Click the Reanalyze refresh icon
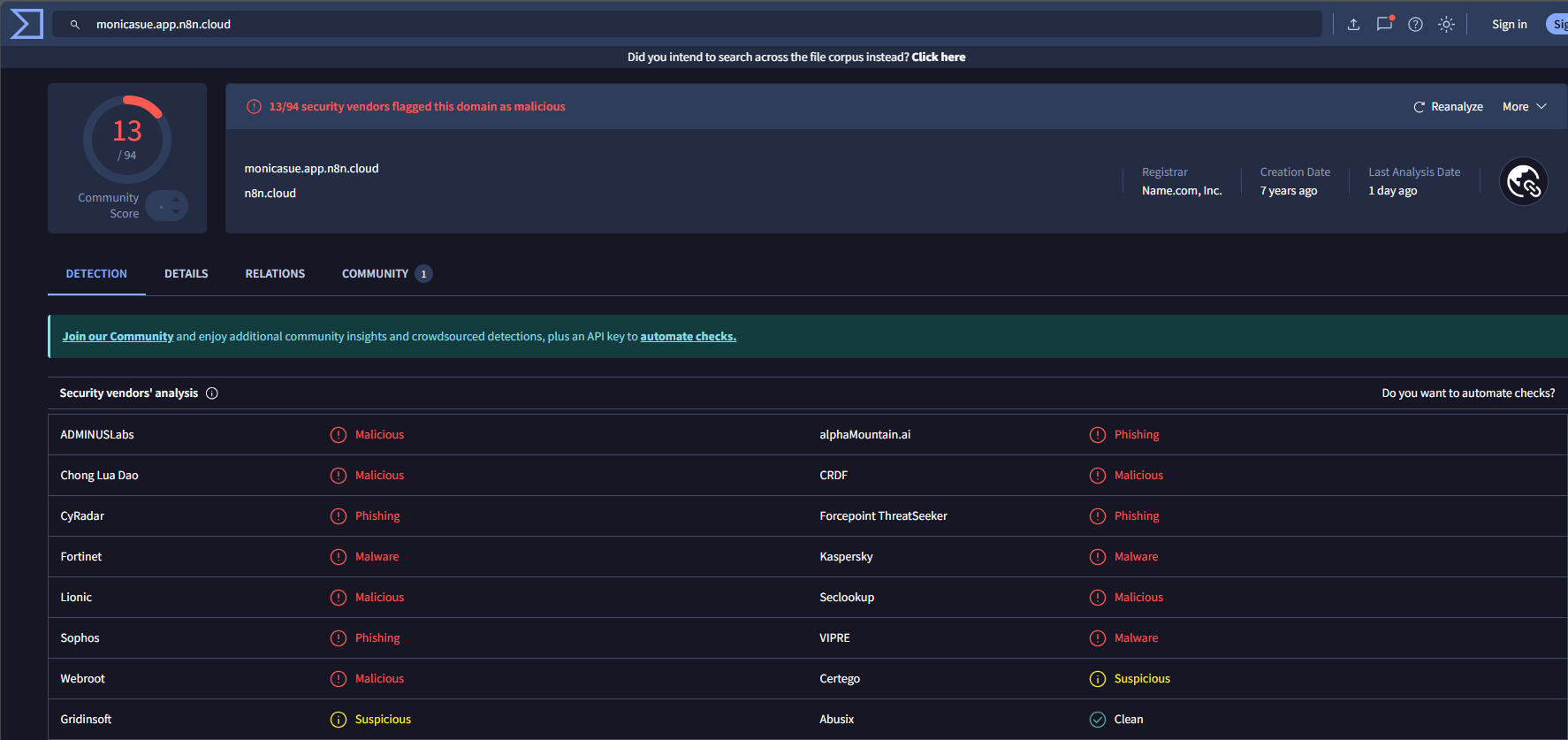The height and width of the screenshot is (740, 1568). 1419,107
